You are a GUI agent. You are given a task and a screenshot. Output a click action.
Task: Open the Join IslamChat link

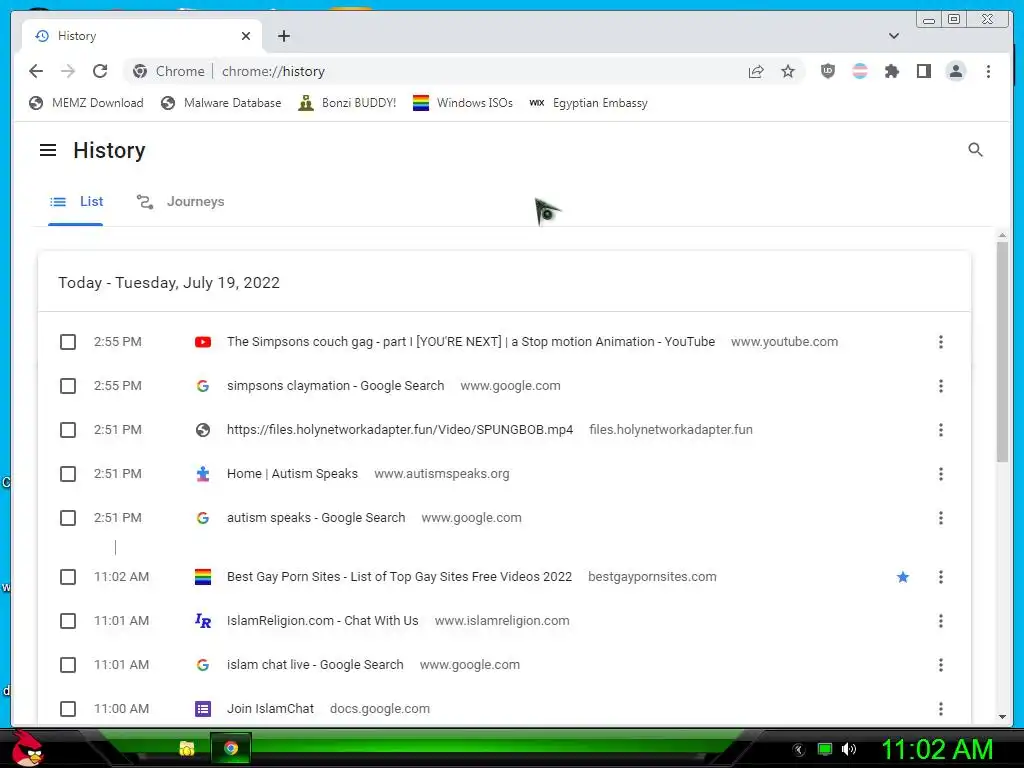(x=270, y=709)
